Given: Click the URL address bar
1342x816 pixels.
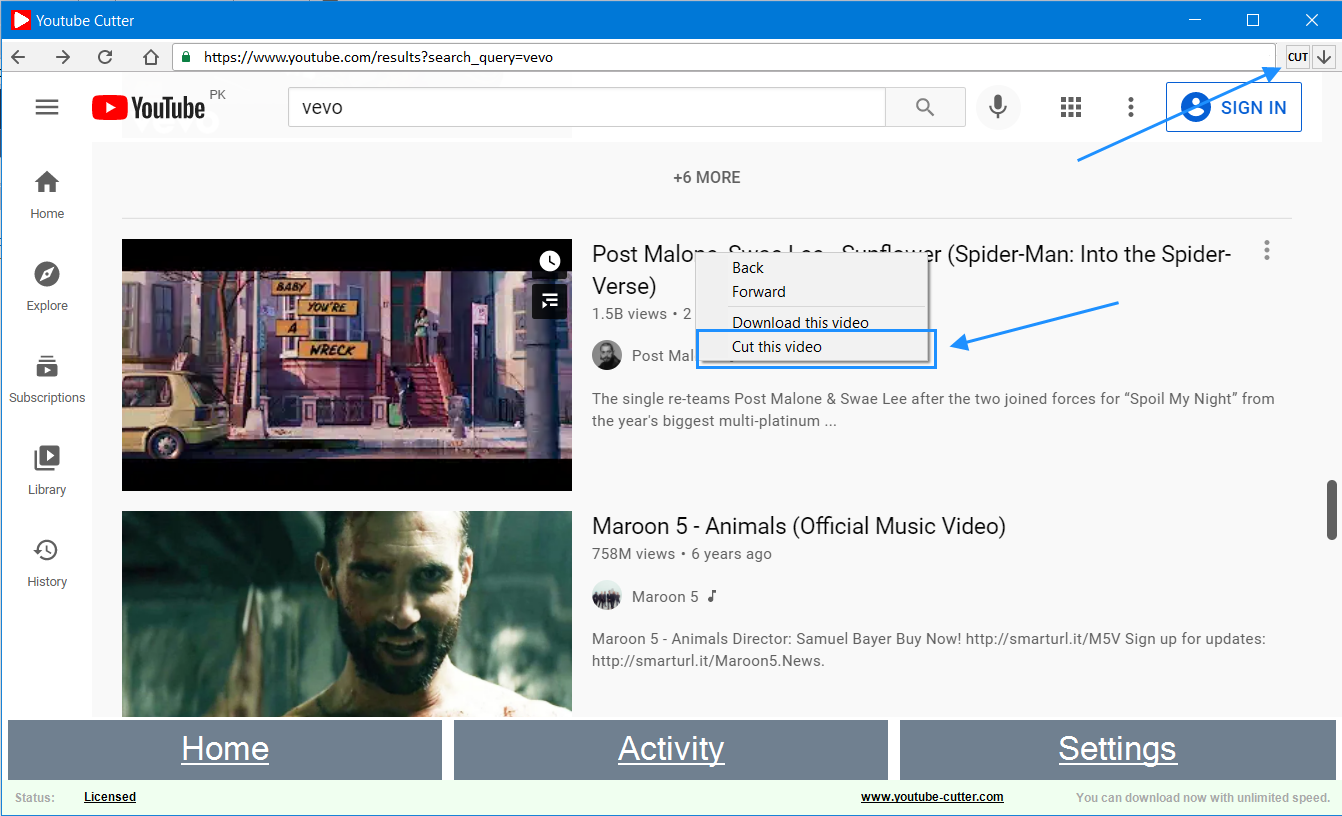Looking at the screenshot, I should 725,57.
